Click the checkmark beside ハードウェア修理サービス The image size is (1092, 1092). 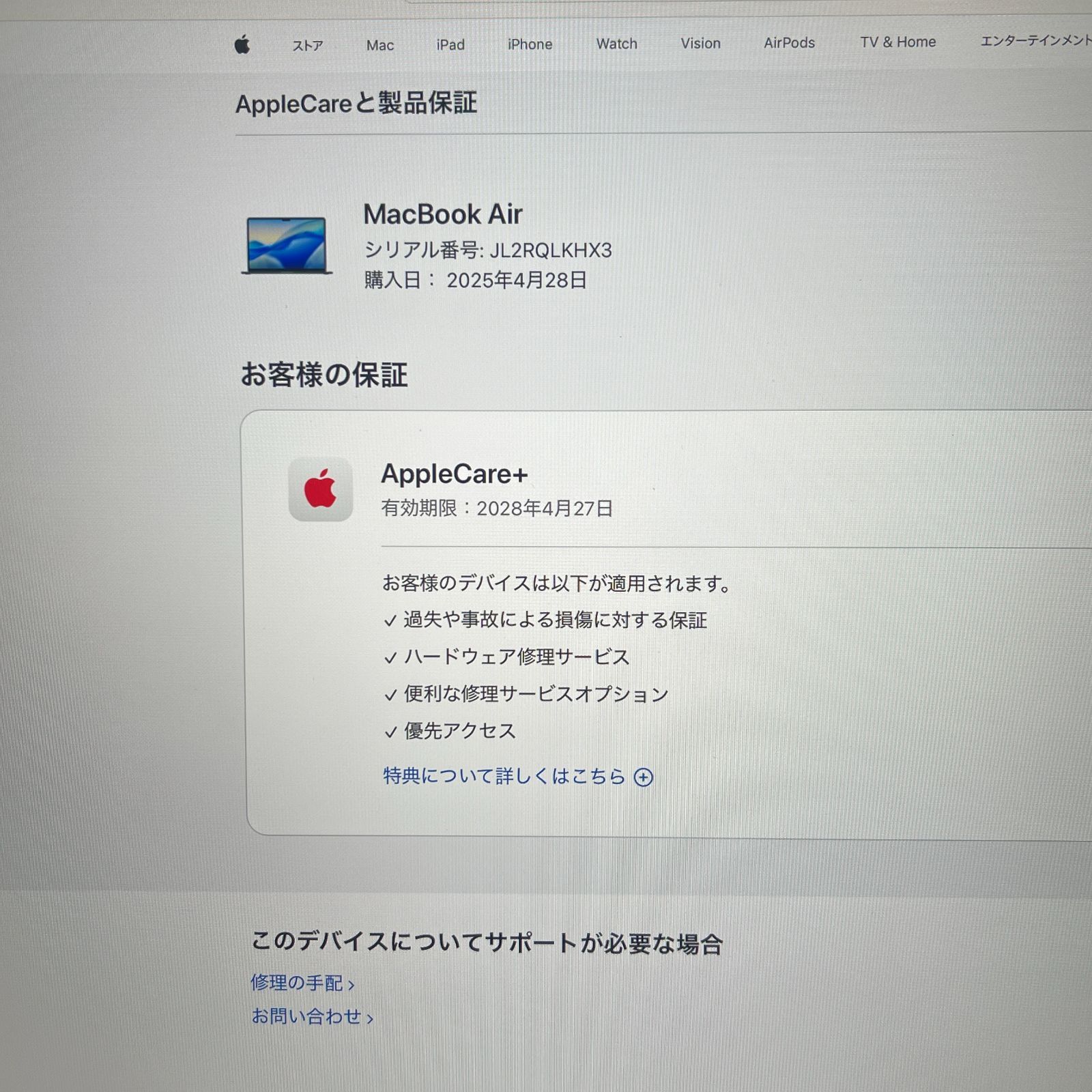point(390,657)
